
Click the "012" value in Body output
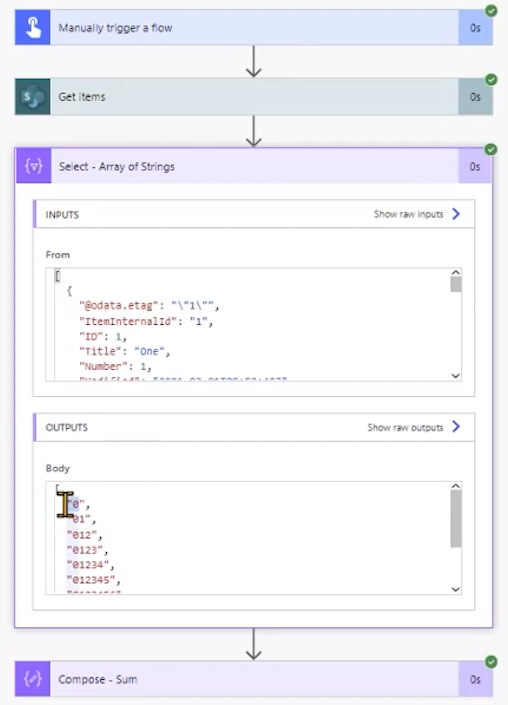click(82, 535)
